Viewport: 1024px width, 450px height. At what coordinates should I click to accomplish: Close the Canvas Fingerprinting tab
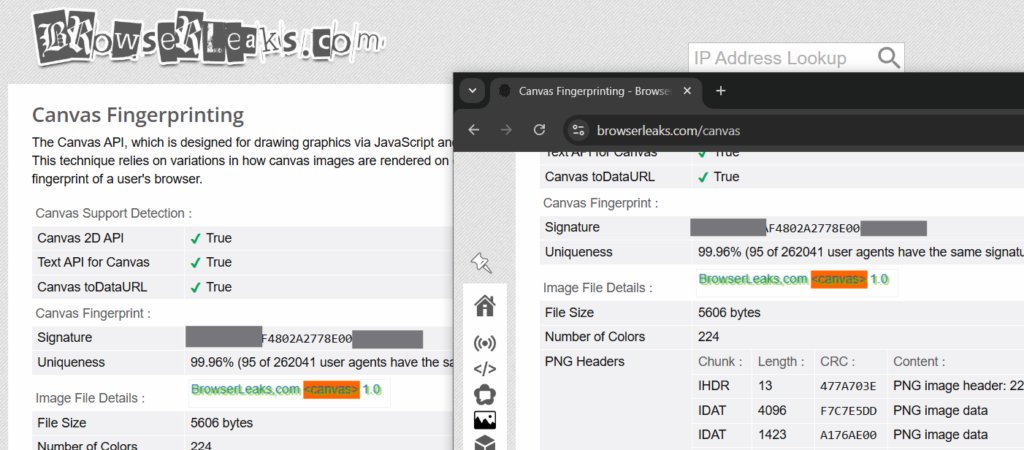pyautogui.click(x=687, y=91)
